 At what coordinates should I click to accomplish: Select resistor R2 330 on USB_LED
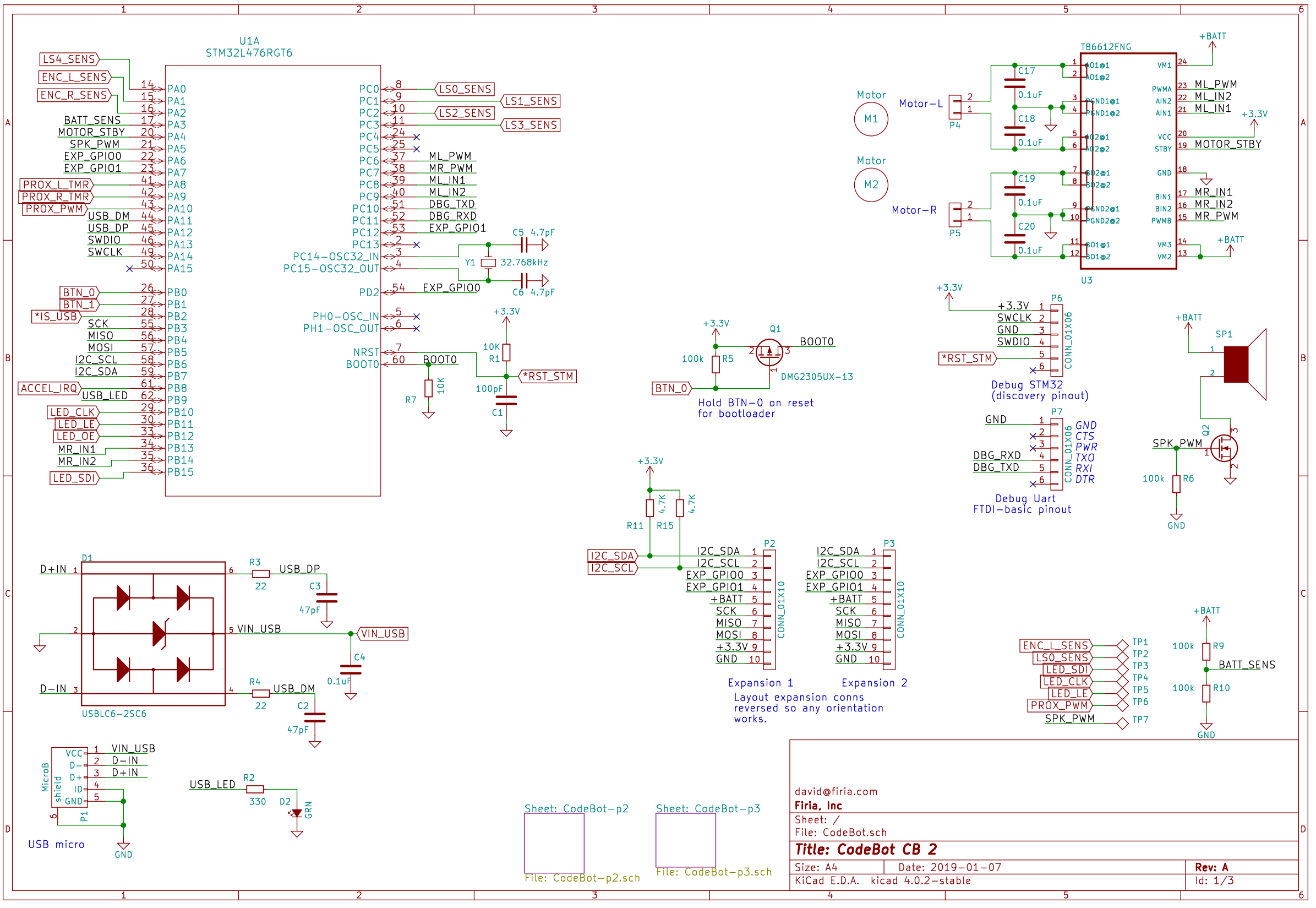point(255,789)
